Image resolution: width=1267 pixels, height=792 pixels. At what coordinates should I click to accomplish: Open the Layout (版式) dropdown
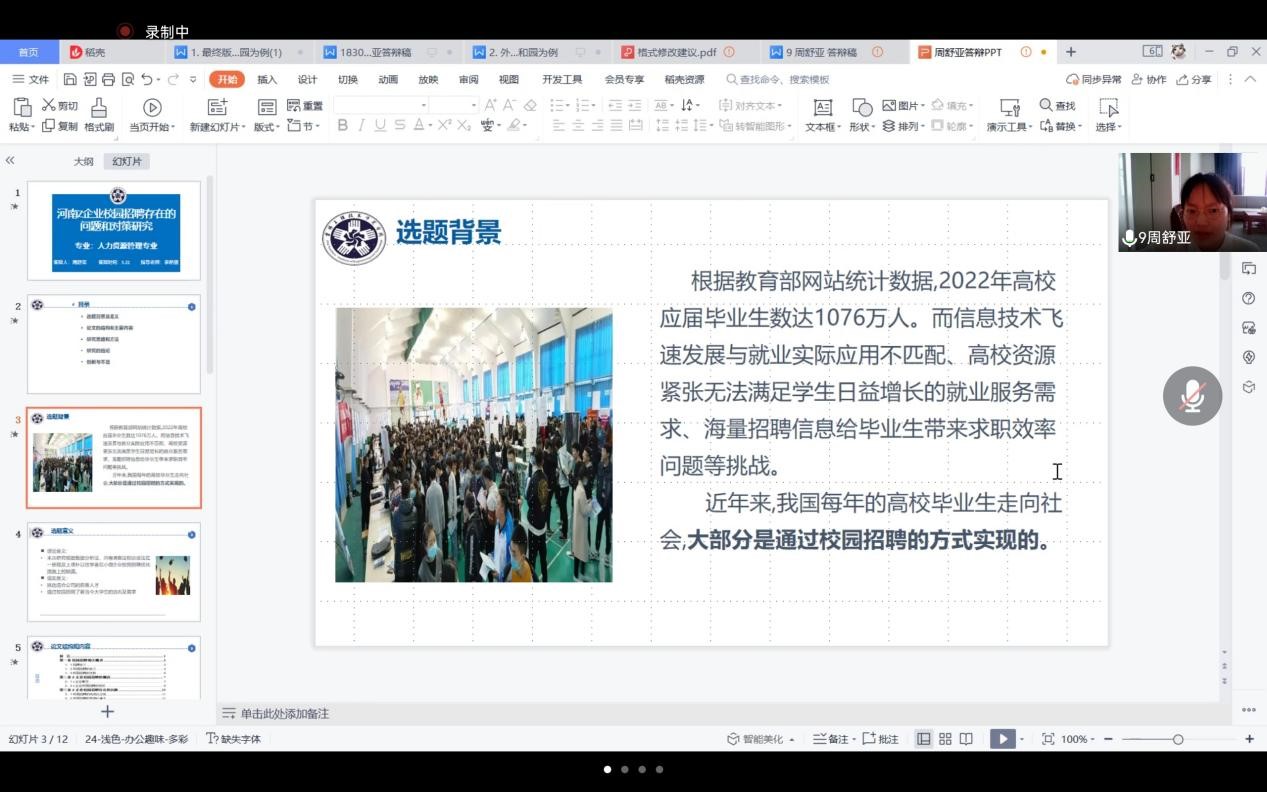[x=266, y=127]
